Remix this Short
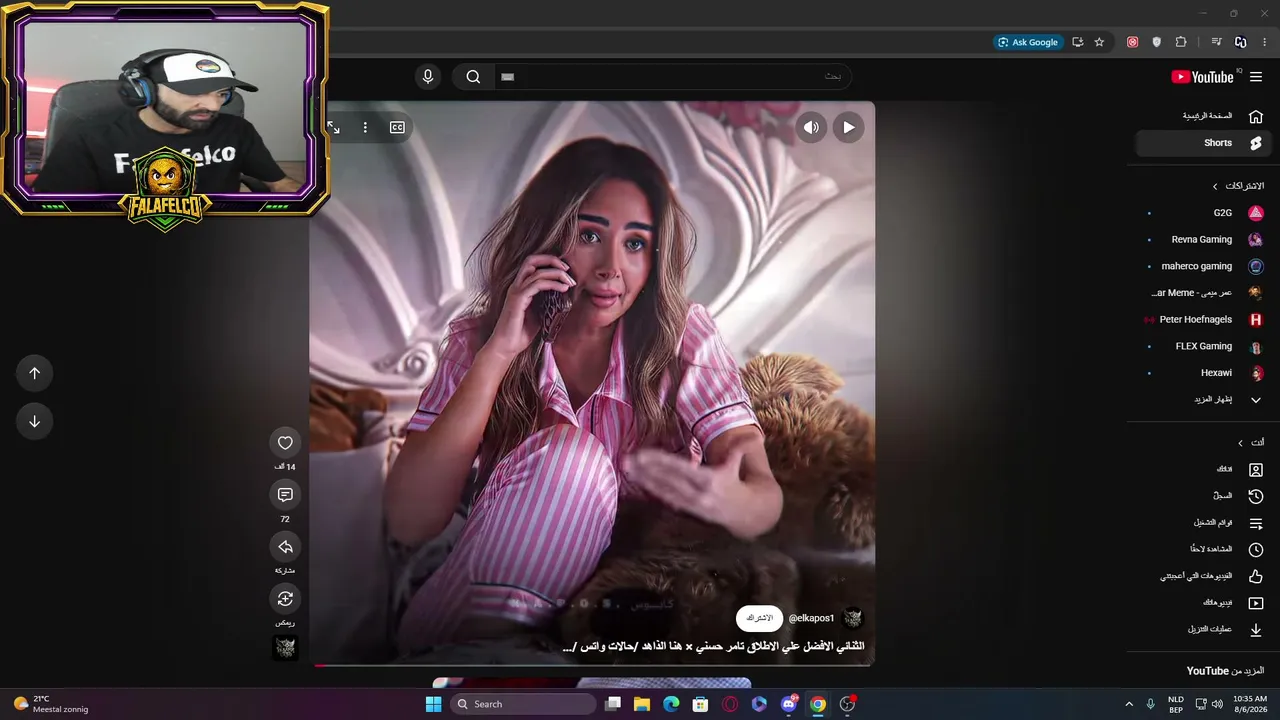1280x720 pixels. coord(285,598)
